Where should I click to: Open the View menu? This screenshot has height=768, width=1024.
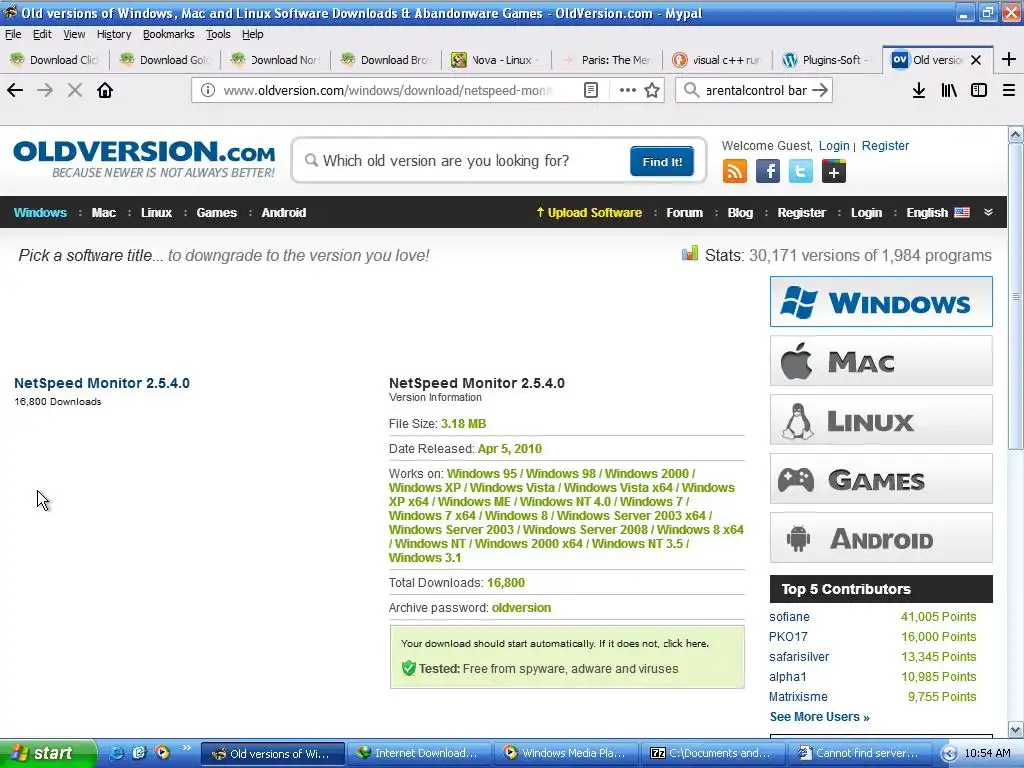click(74, 34)
